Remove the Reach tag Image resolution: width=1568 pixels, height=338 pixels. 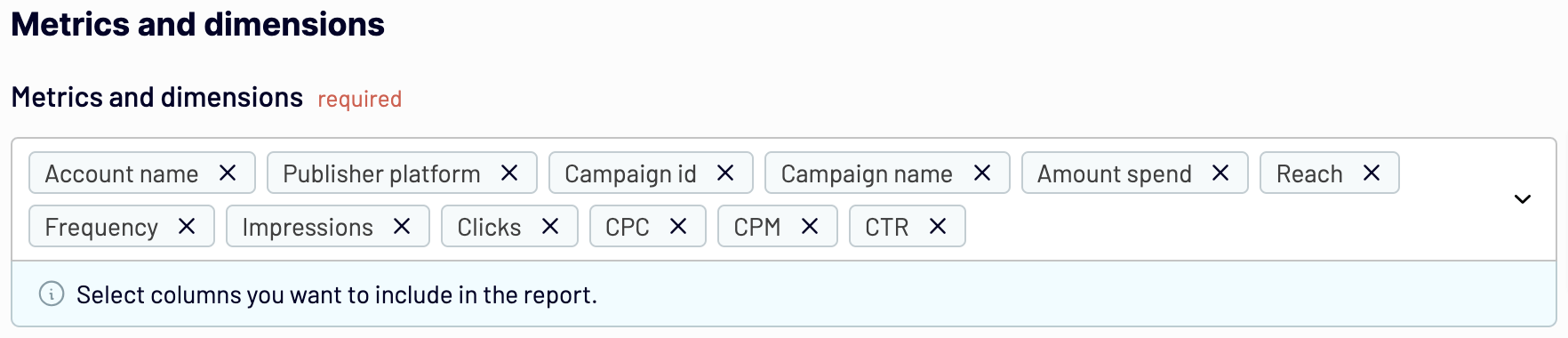point(1372,173)
